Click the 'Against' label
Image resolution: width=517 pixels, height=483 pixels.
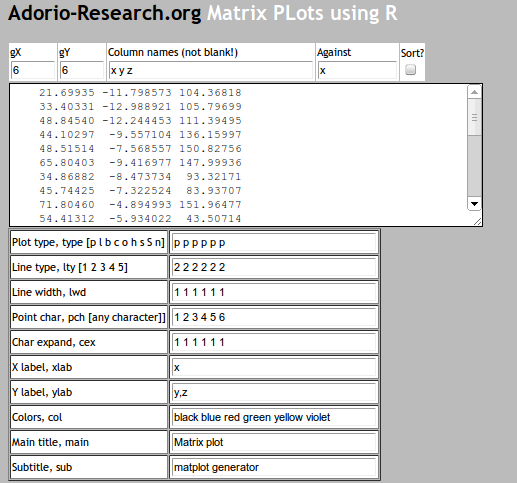pos(334,52)
